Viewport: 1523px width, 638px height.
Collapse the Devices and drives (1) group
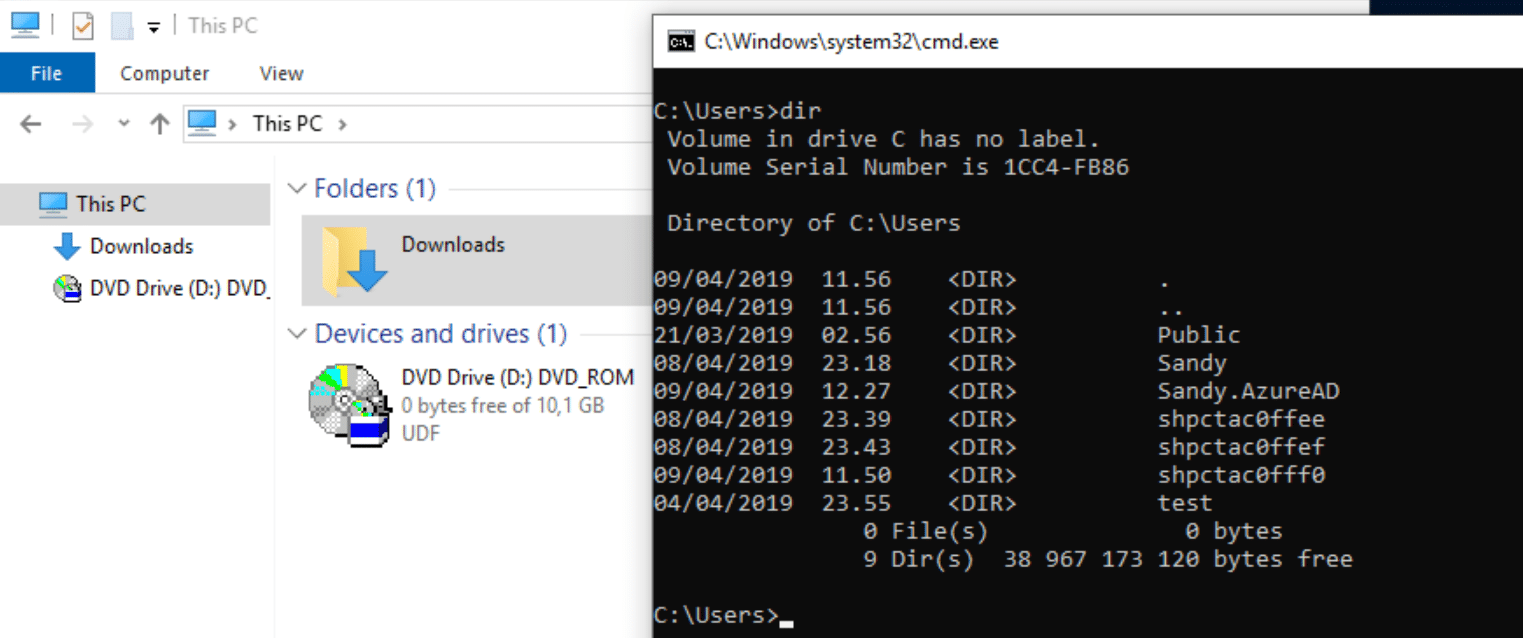[x=297, y=333]
